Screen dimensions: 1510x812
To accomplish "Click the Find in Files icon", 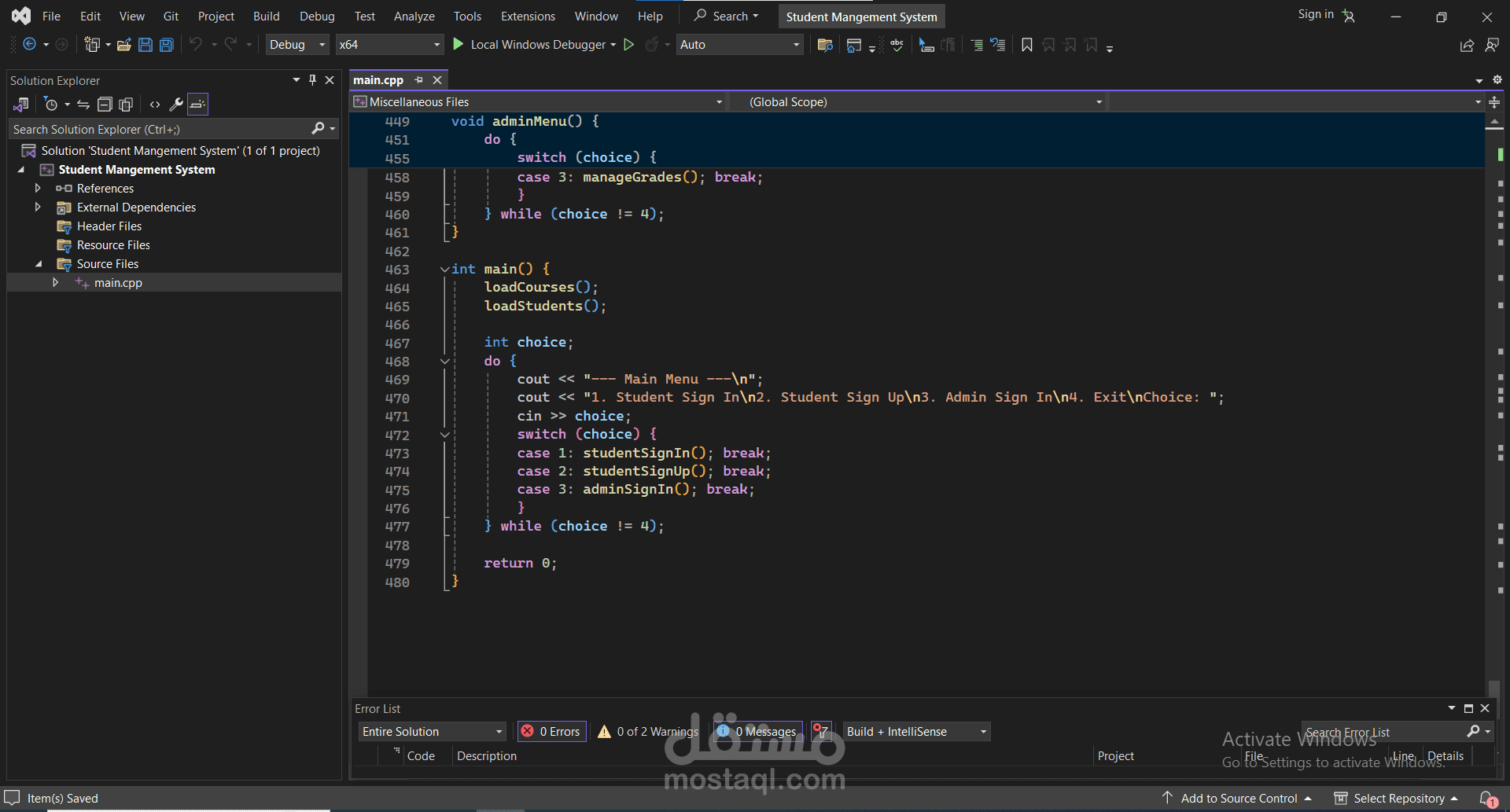I will click(x=825, y=45).
